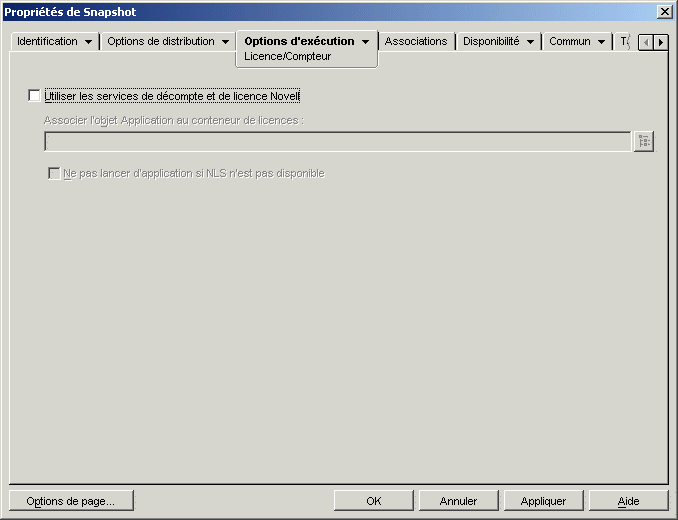The width and height of the screenshot is (678, 520).
Task: Open the Associations tab
Action: coord(416,41)
